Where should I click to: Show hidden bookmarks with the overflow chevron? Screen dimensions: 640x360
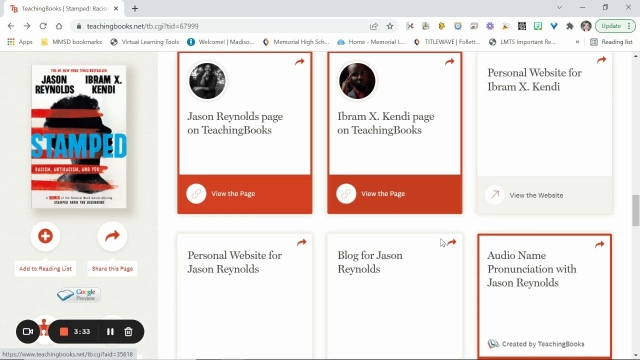[577, 42]
